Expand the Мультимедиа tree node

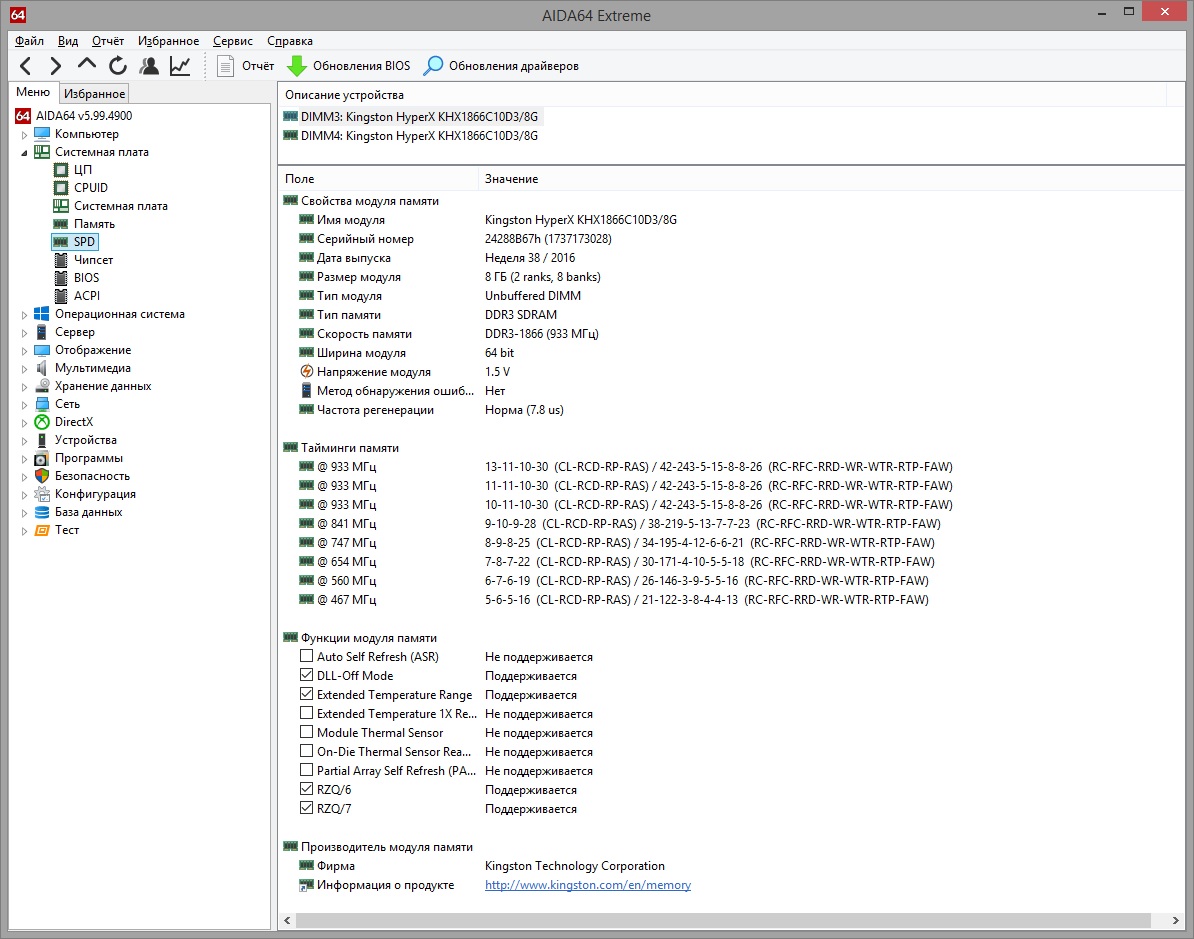point(24,369)
